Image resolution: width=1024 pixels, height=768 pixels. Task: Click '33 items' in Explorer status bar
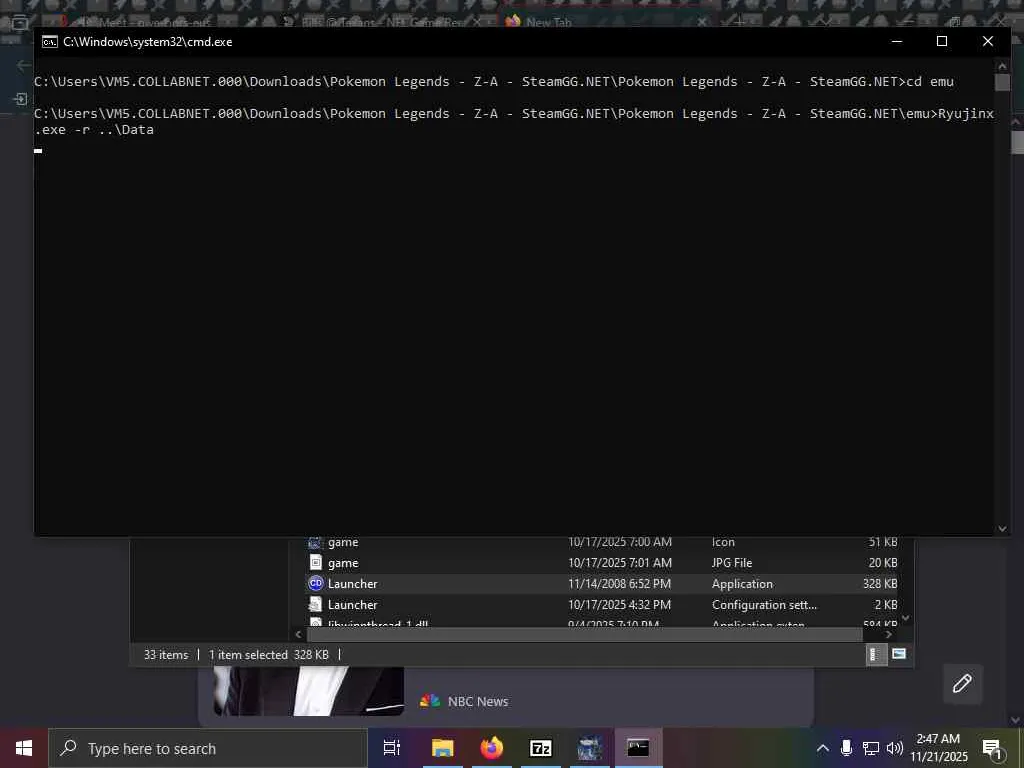[x=166, y=654]
